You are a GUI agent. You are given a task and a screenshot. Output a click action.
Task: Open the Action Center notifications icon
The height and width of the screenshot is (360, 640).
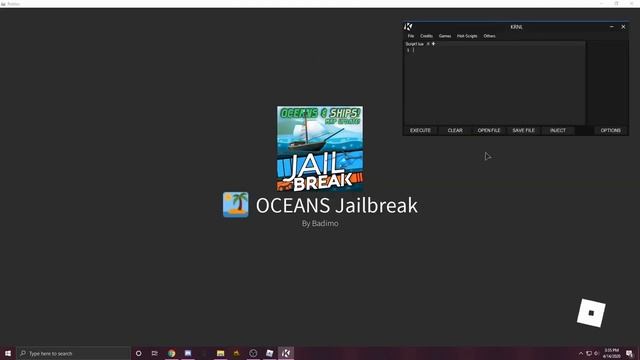(x=629, y=353)
